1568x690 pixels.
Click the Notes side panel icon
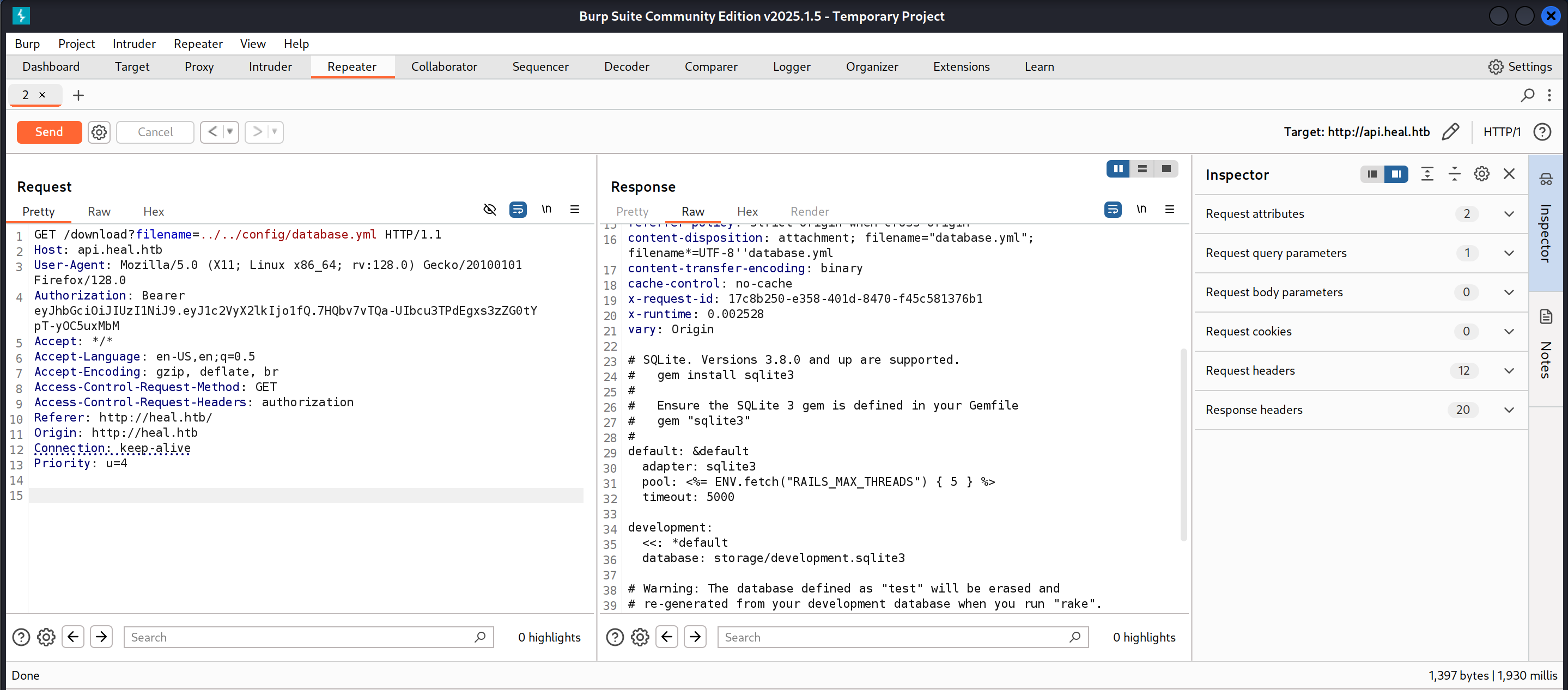pyautogui.click(x=1546, y=317)
